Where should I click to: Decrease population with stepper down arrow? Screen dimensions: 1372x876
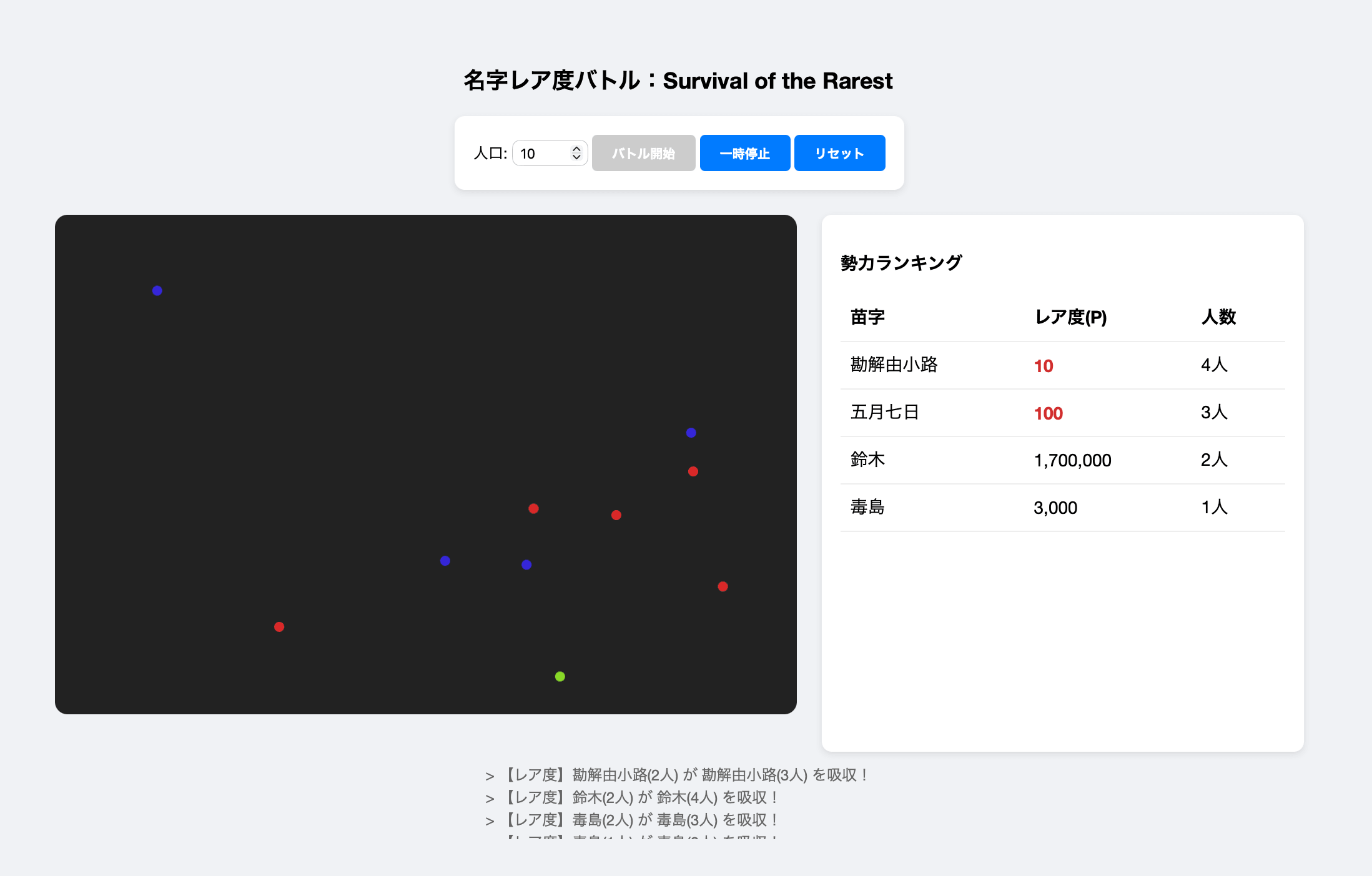[x=576, y=158]
